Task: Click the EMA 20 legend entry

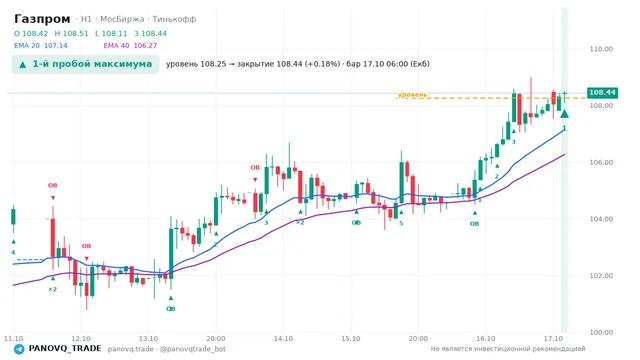Action: click(x=40, y=46)
